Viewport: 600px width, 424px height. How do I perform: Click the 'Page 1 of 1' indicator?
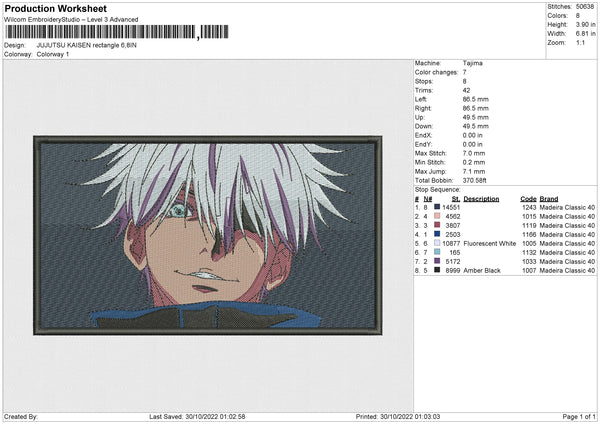coord(579,416)
